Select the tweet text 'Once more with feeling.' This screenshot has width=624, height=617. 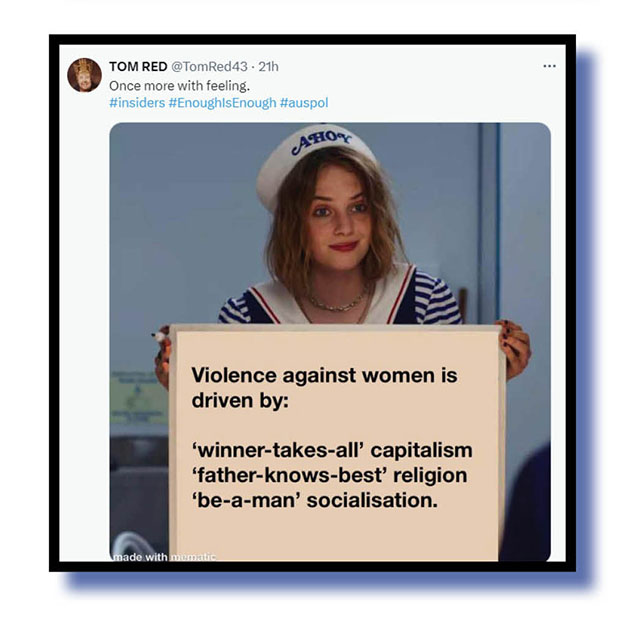click(179, 86)
